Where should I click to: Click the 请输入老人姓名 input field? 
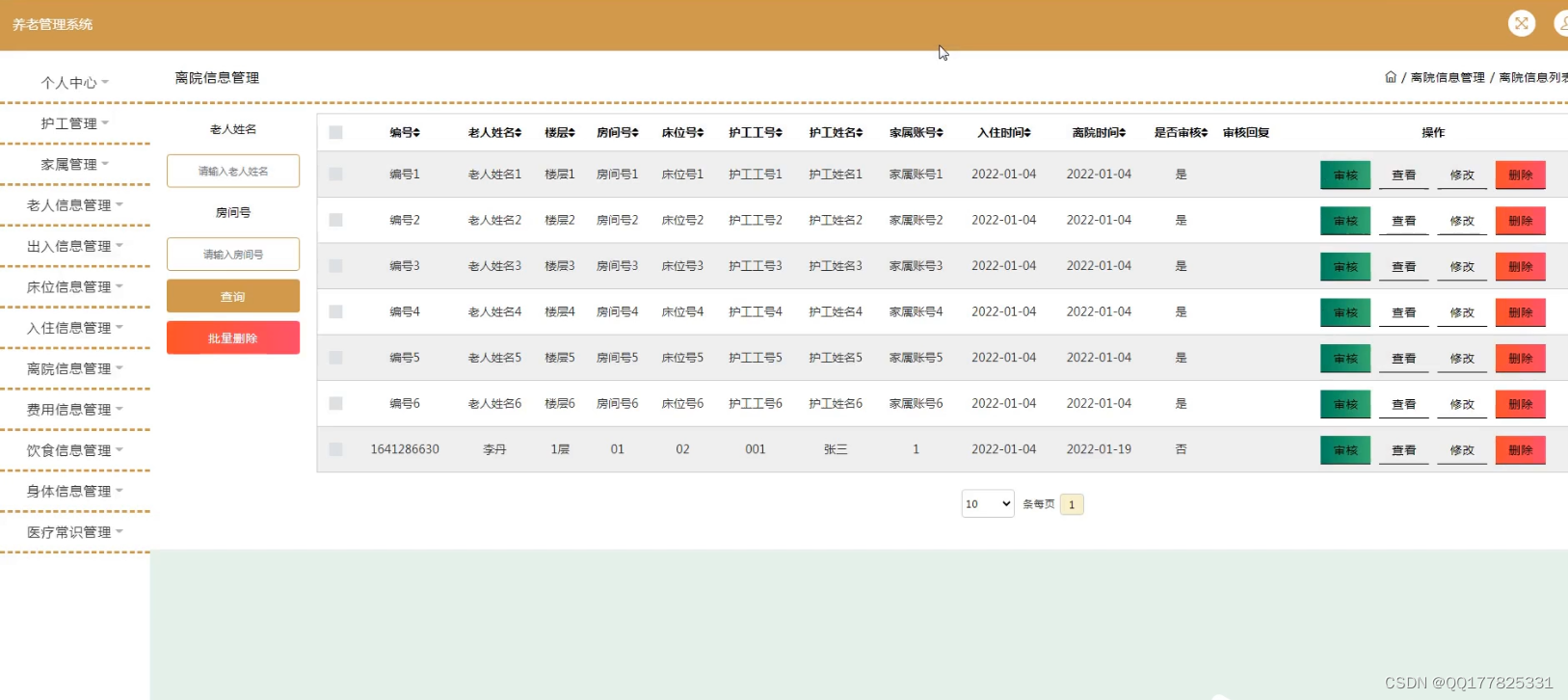click(x=233, y=171)
